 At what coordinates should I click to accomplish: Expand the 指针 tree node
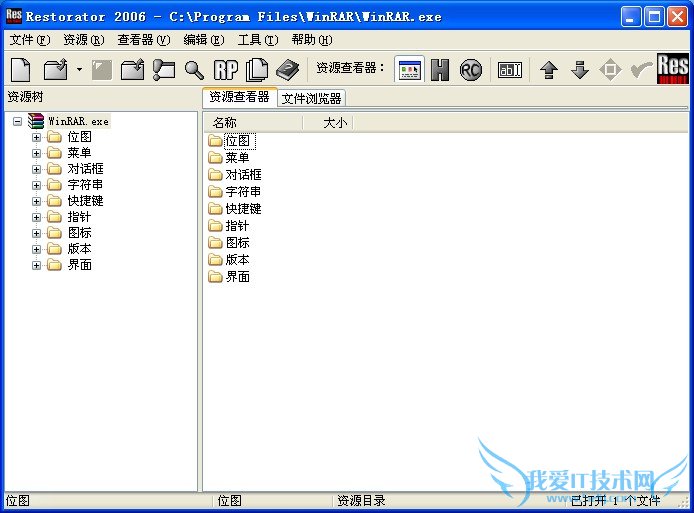36,217
